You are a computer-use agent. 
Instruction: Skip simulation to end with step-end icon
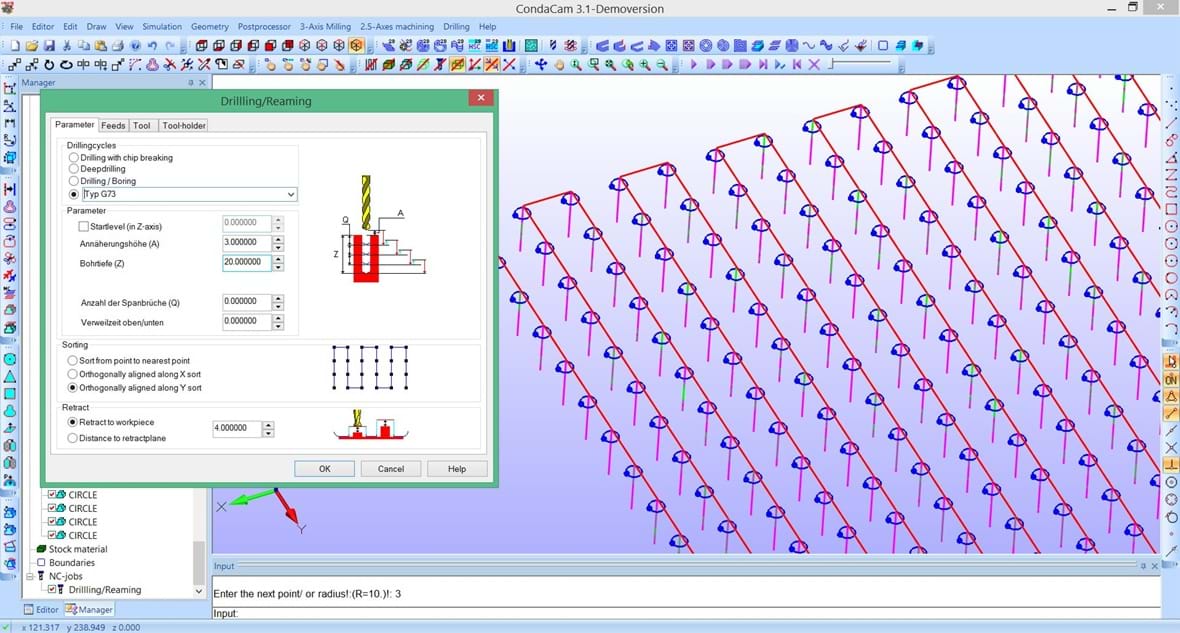pyautogui.click(x=763, y=65)
